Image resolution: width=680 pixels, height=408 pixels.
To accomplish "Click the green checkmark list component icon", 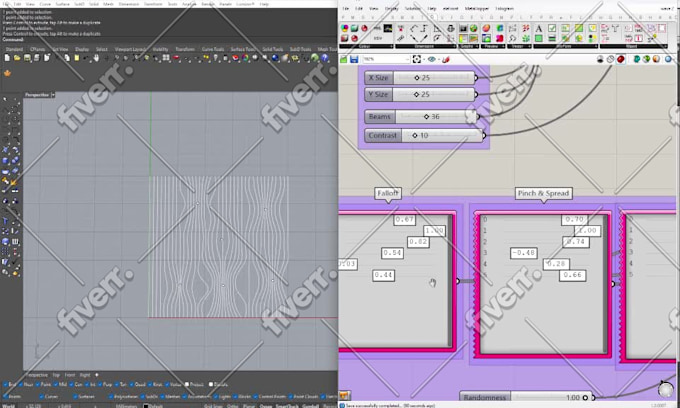I will 552,29.
